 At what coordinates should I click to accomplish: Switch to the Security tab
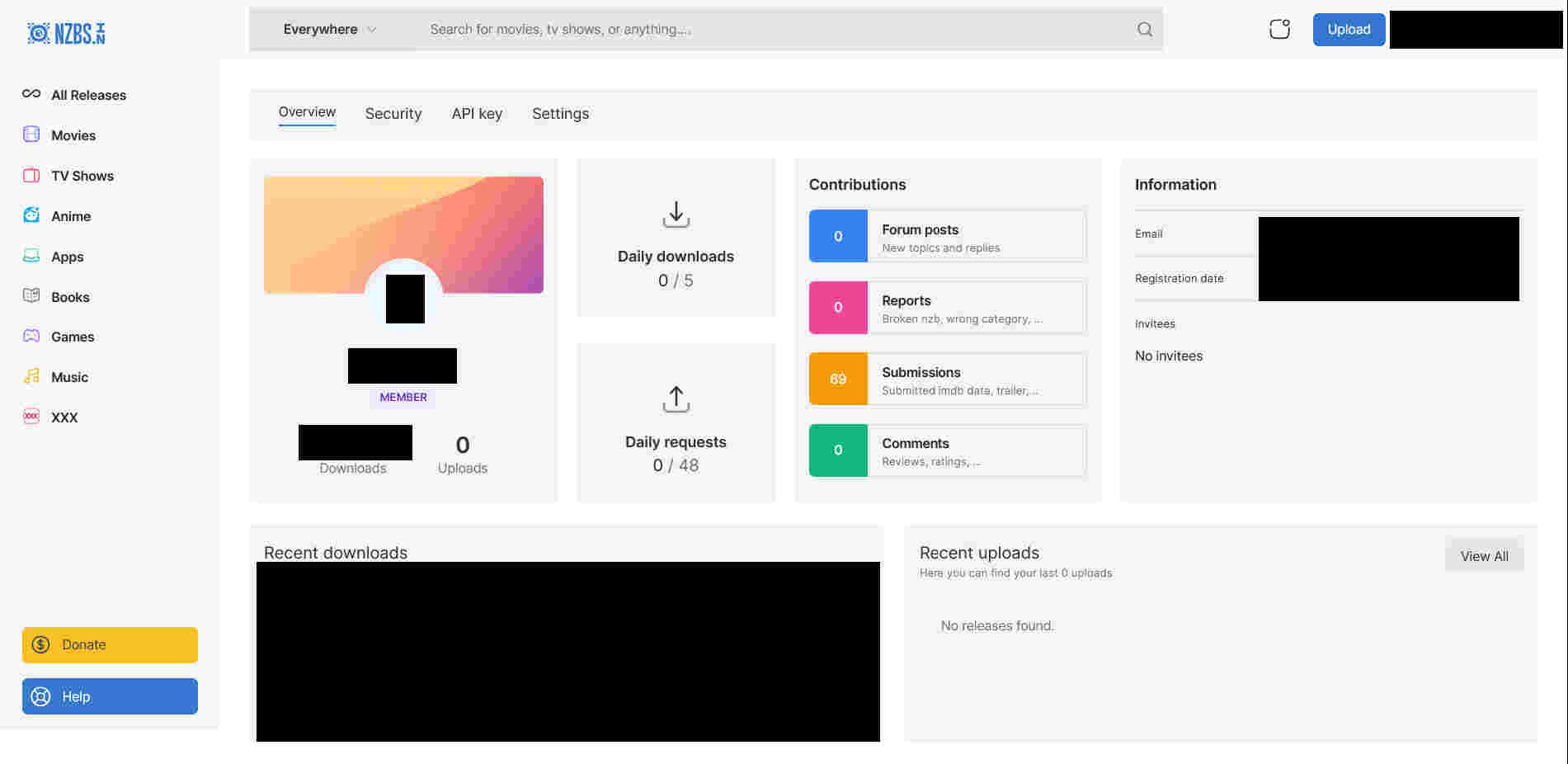(x=393, y=114)
